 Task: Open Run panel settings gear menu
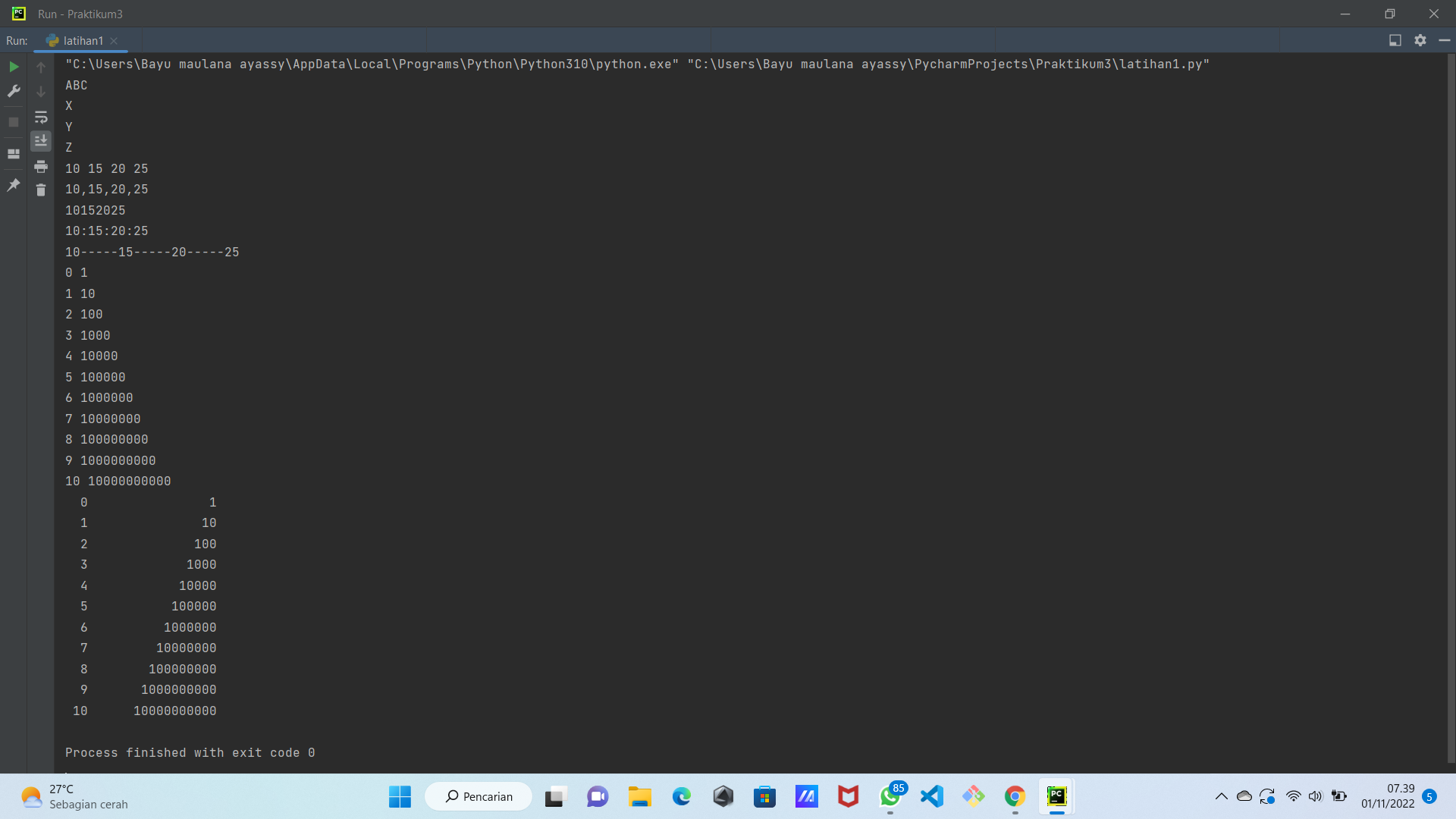click(x=1420, y=40)
